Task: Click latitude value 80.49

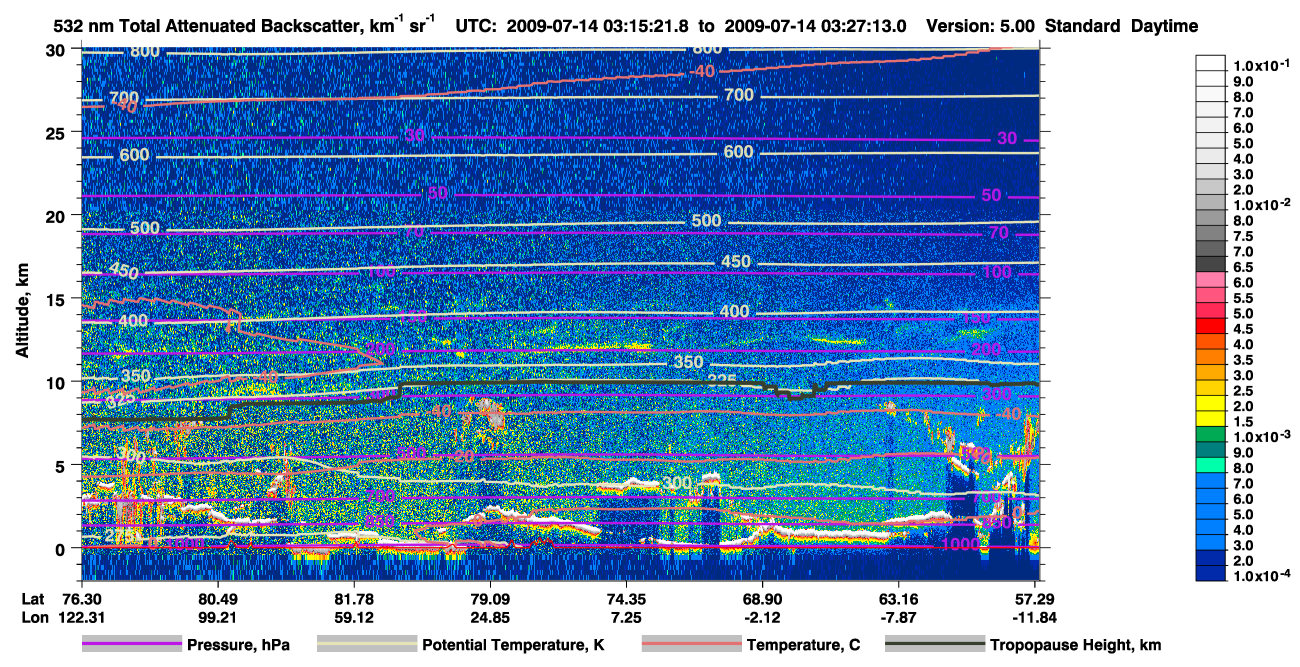Action: pos(217,600)
